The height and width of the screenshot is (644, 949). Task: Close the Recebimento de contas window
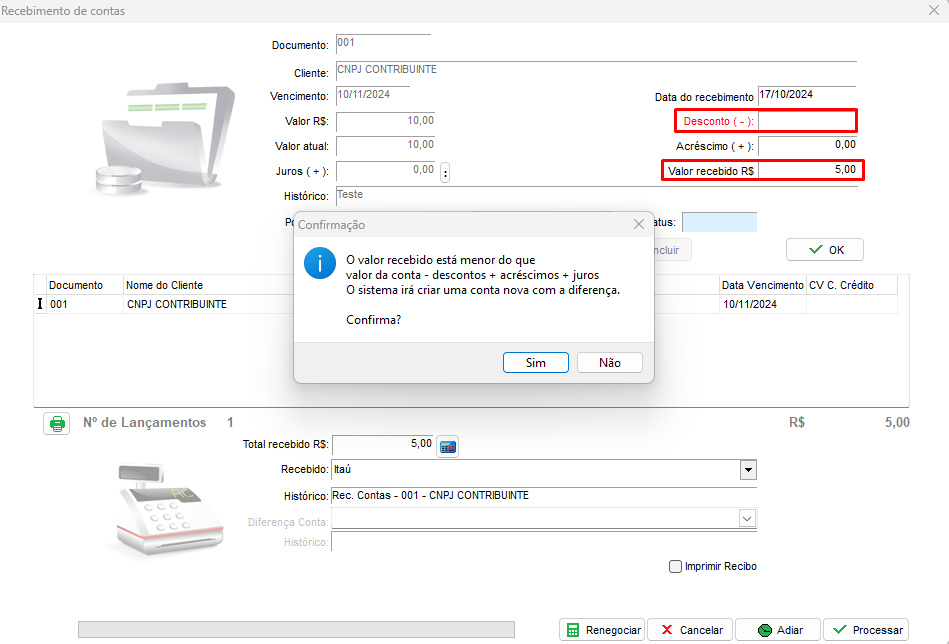point(934,10)
